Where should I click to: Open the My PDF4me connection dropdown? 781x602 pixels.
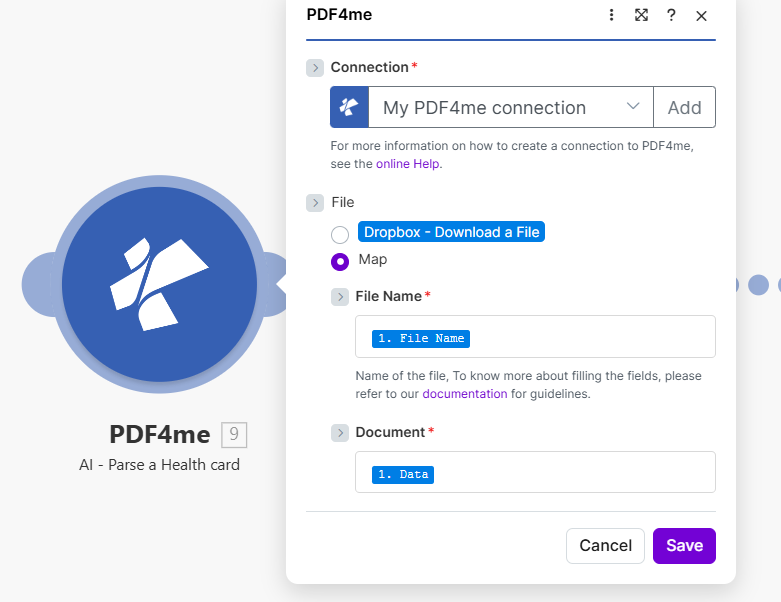511,107
